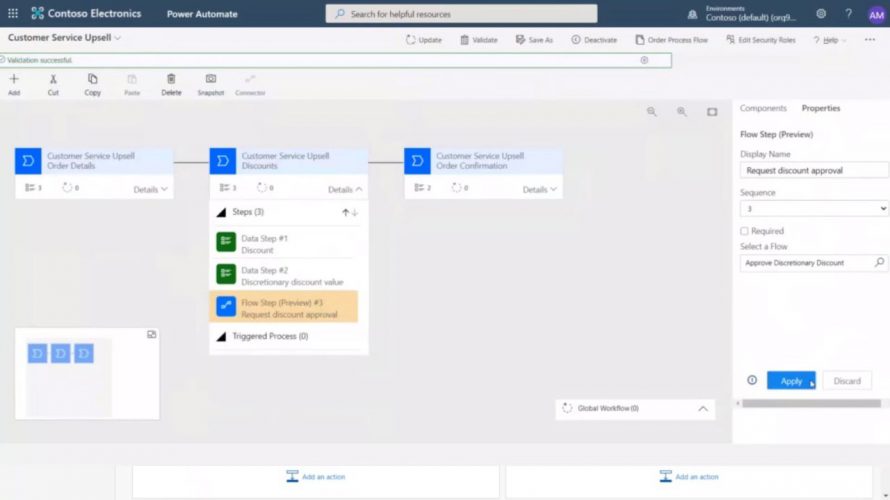Open the settings gear icon
Image resolution: width=890 pixels, height=500 pixels.
click(x=821, y=14)
